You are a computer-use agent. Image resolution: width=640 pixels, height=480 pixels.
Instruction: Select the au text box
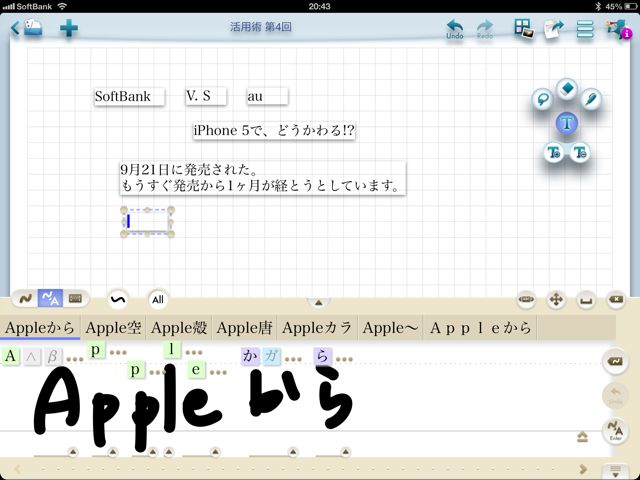(x=267, y=96)
